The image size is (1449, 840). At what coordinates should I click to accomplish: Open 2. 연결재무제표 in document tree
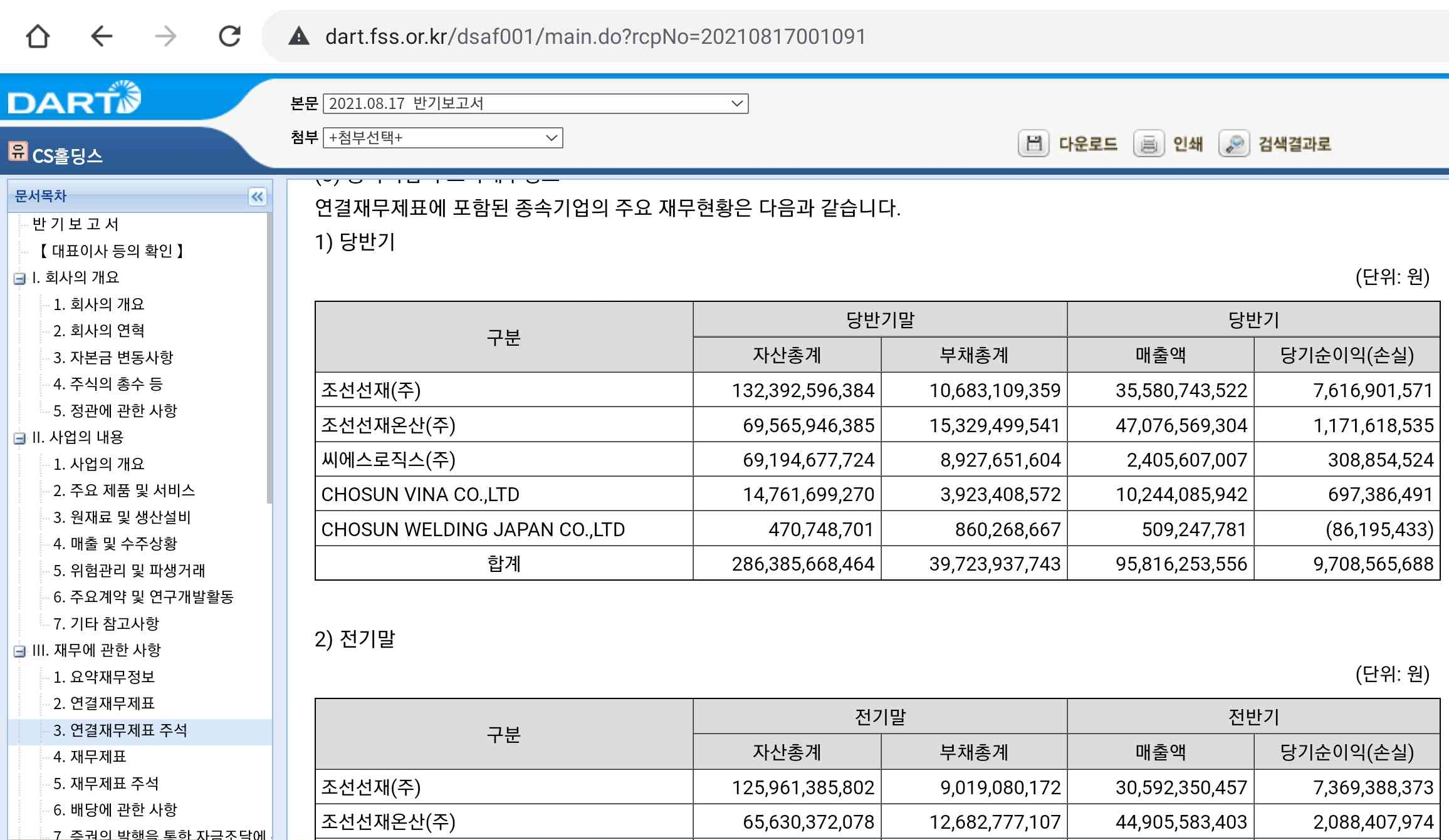(x=104, y=703)
